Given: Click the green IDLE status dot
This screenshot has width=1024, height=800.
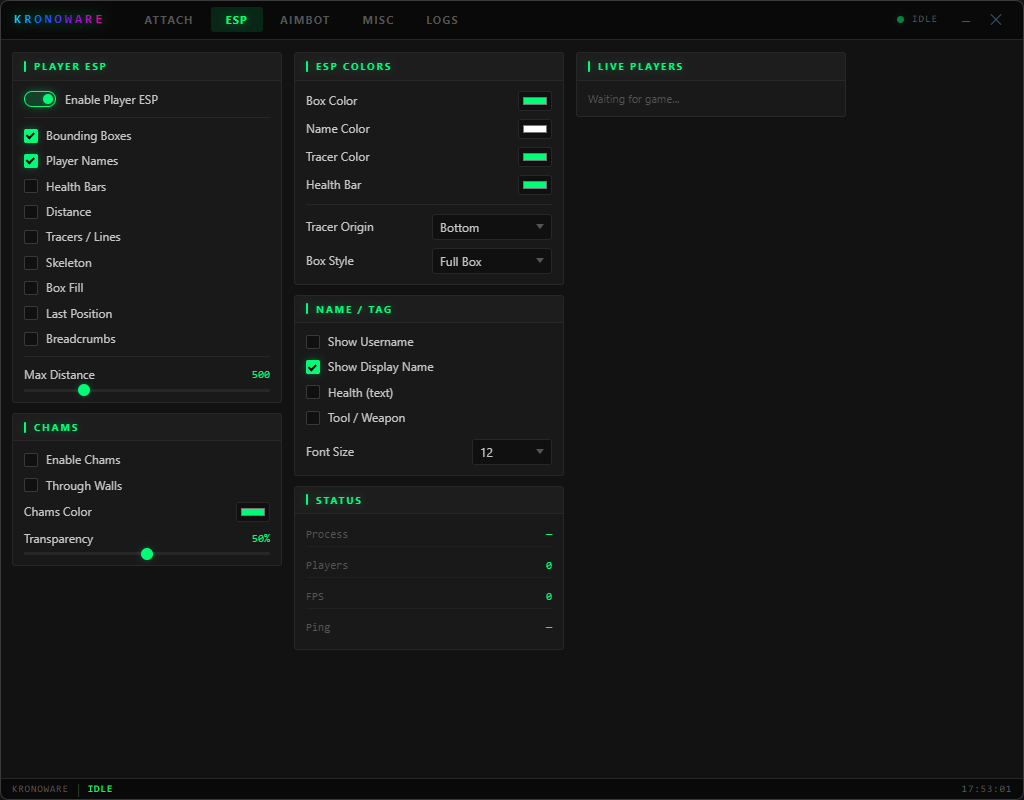Looking at the screenshot, I should click(x=901, y=20).
